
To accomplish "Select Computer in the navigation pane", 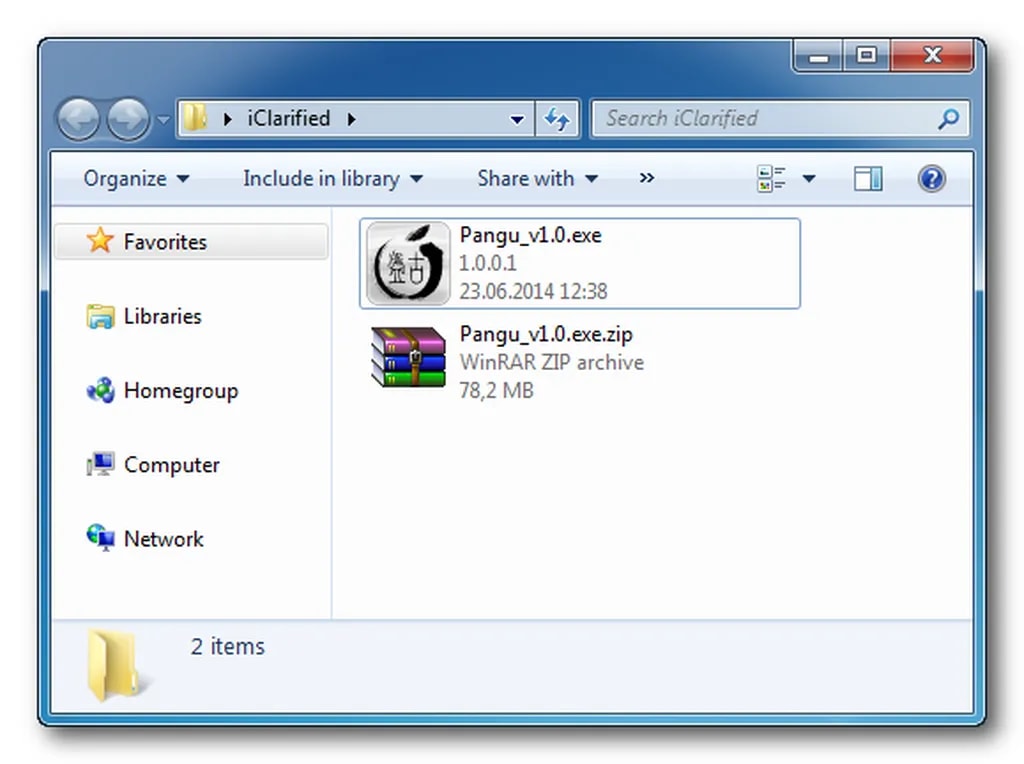I will point(171,465).
